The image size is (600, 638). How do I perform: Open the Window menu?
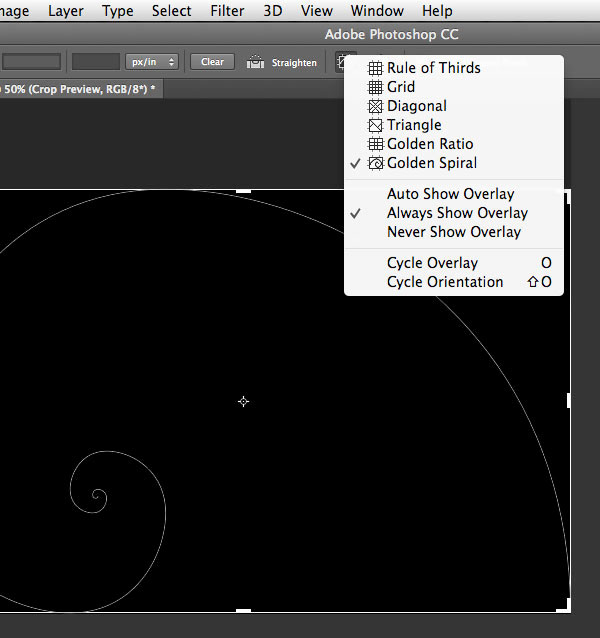point(377,11)
